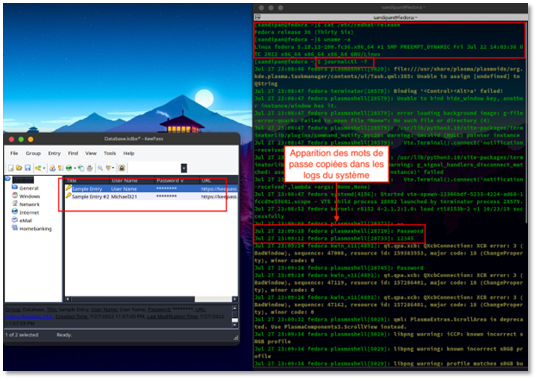Open the Show Entries dropdown arrow
This screenshot has width=538, height=381.
coord(113,168)
